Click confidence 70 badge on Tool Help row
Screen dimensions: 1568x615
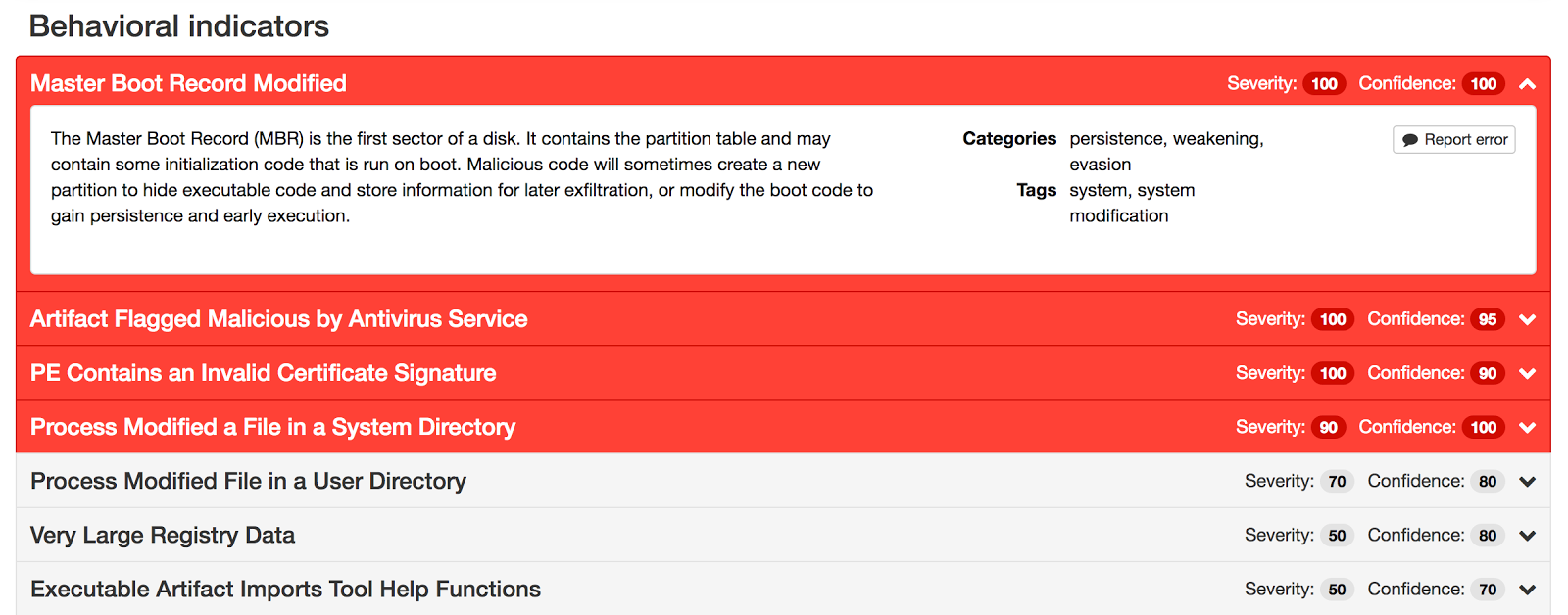point(1487,589)
